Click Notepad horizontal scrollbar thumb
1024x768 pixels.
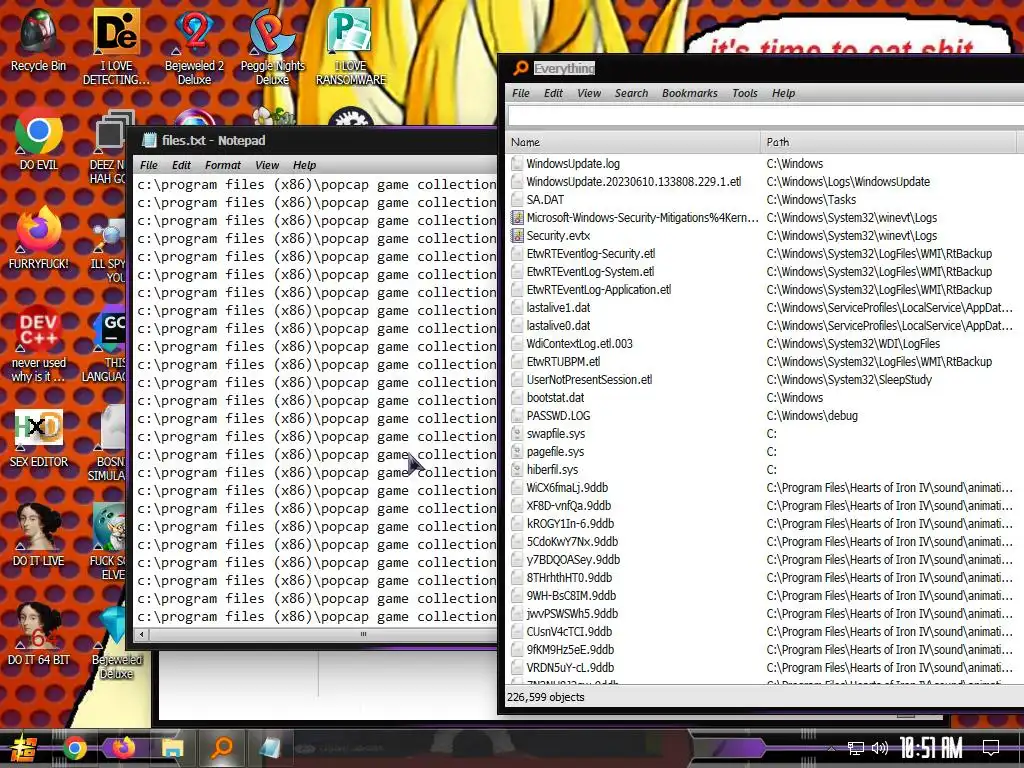(x=363, y=634)
